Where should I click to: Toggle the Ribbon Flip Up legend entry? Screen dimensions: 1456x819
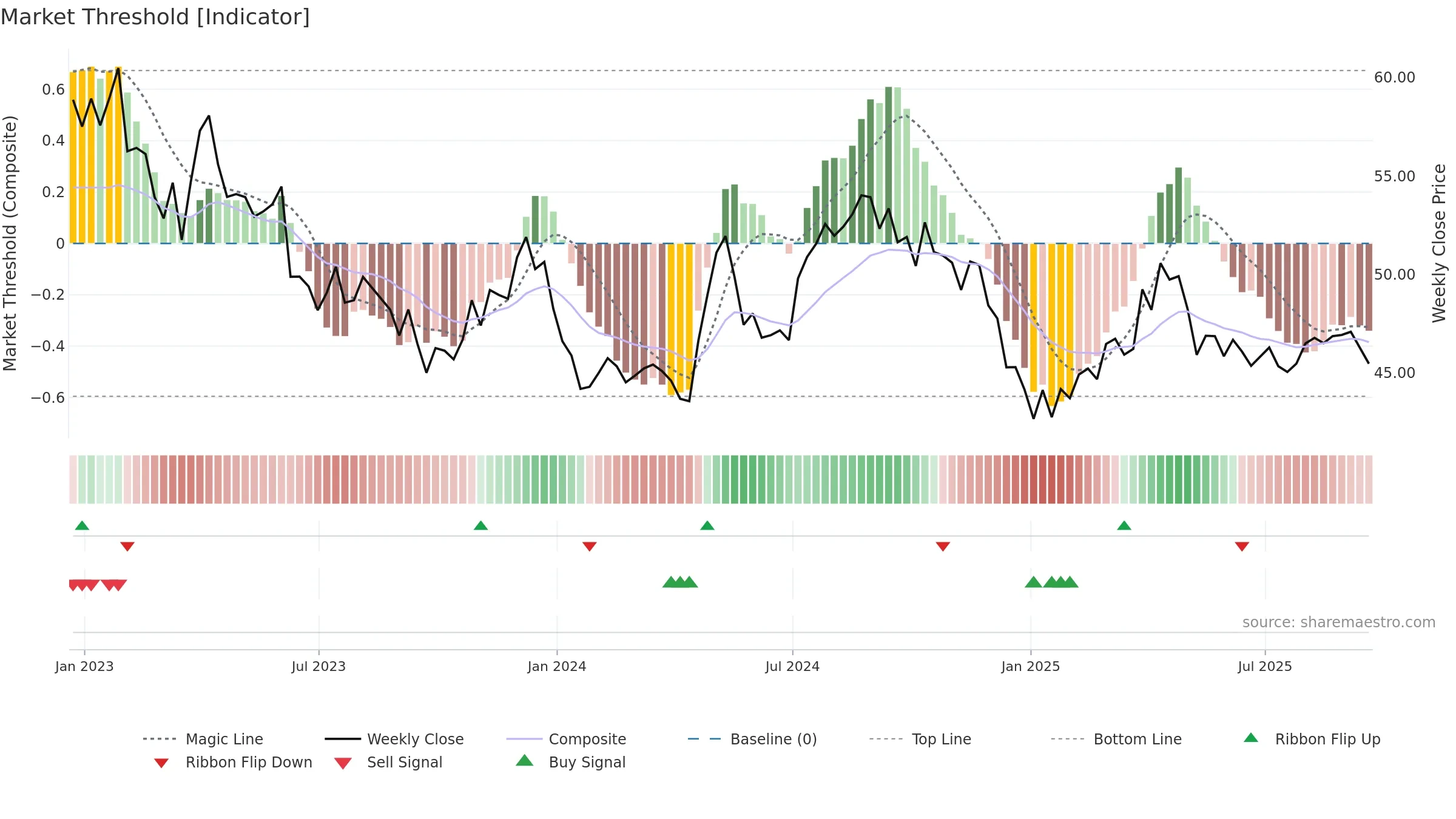(1312, 739)
